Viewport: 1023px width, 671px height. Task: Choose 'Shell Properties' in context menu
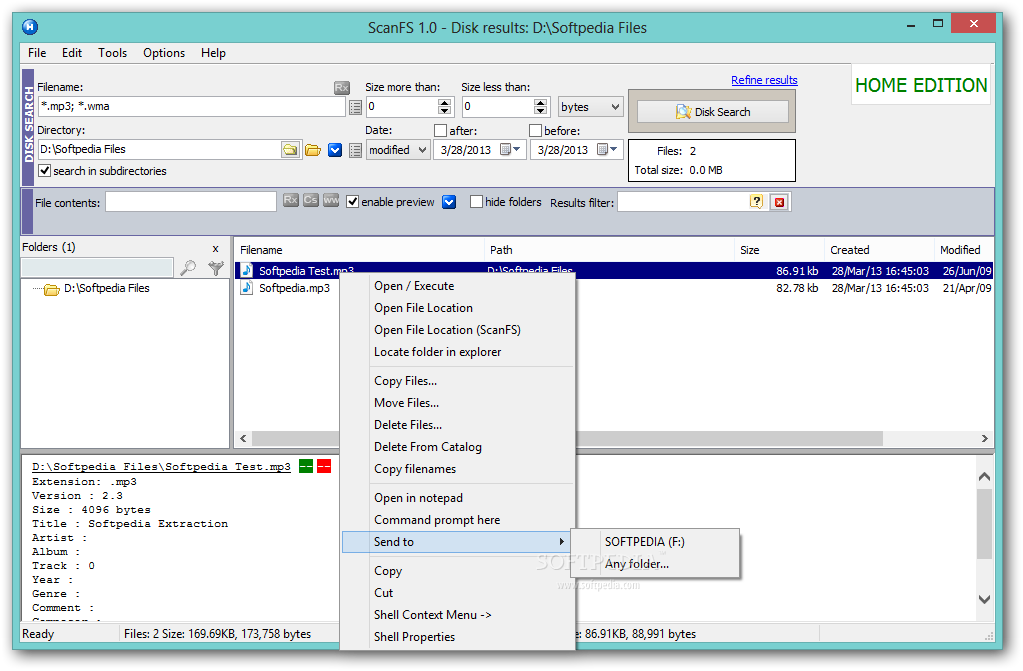click(x=457, y=636)
